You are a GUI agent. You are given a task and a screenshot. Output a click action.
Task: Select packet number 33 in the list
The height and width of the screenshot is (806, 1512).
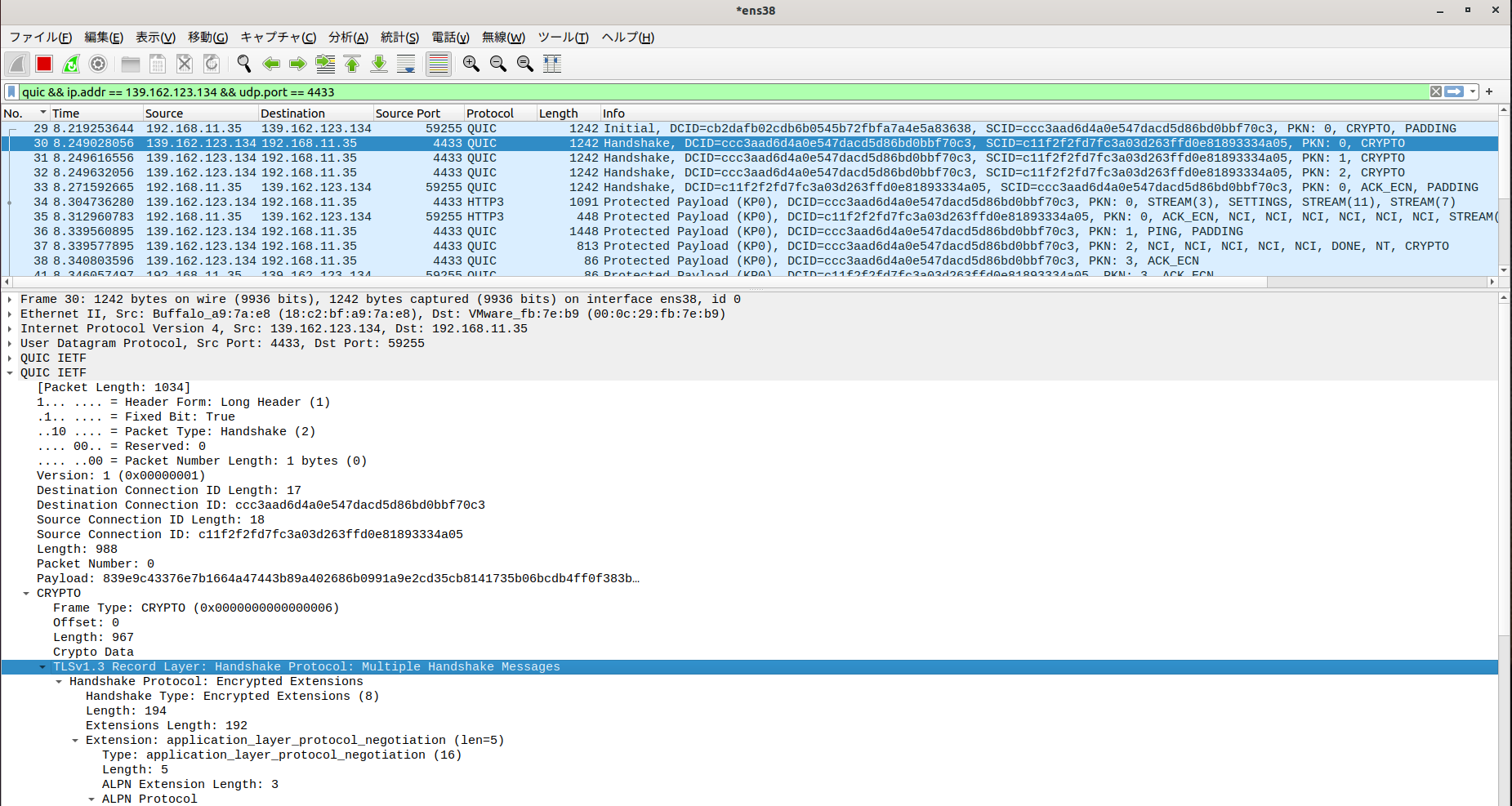point(327,187)
